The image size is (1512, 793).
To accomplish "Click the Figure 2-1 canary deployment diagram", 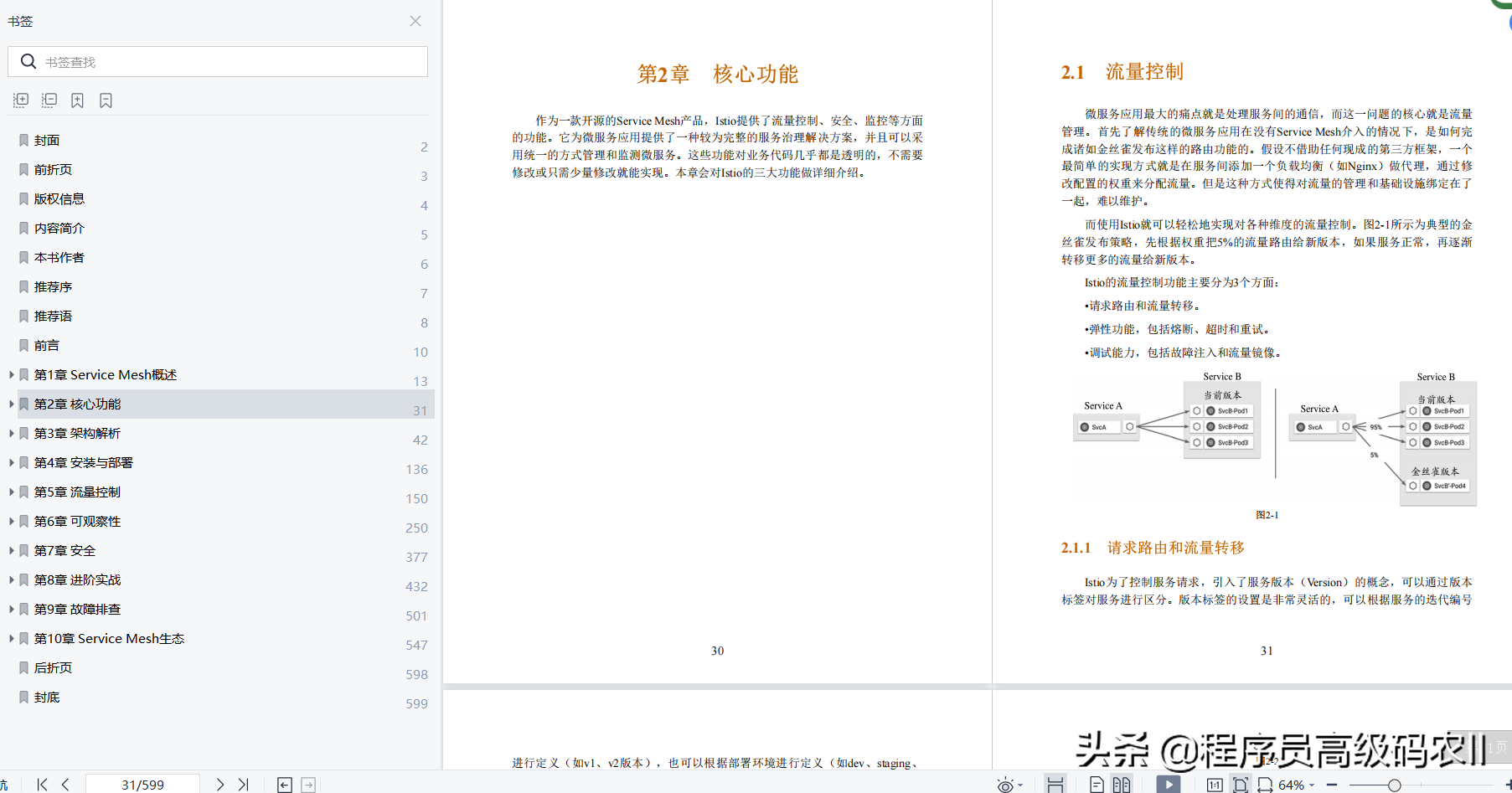I will tap(1275, 439).
